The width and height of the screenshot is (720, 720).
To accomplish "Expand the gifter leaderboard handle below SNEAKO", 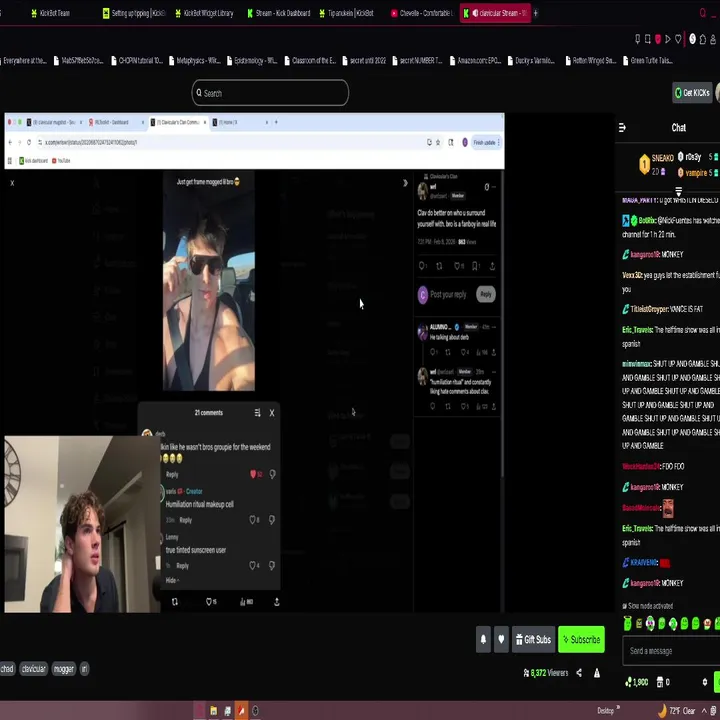I will point(678,191).
